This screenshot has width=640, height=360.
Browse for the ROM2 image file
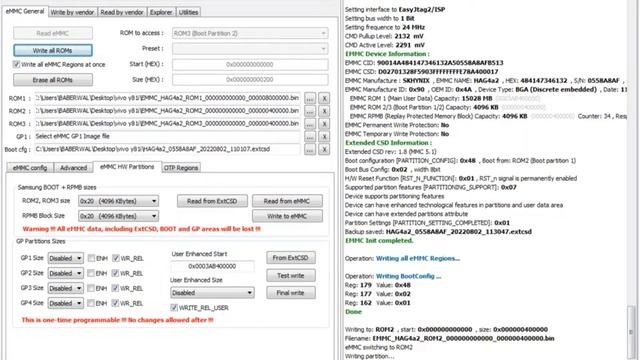[x=310, y=111]
